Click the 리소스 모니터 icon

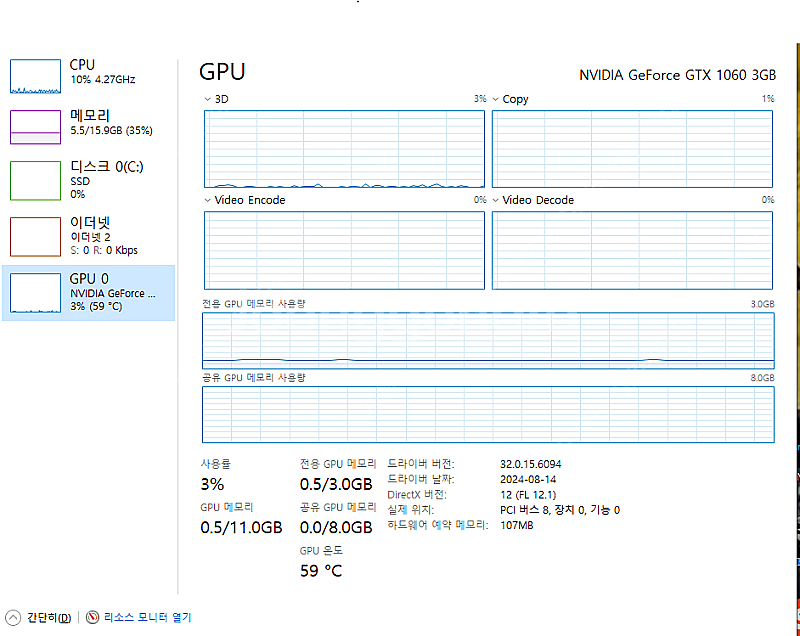[x=93, y=617]
